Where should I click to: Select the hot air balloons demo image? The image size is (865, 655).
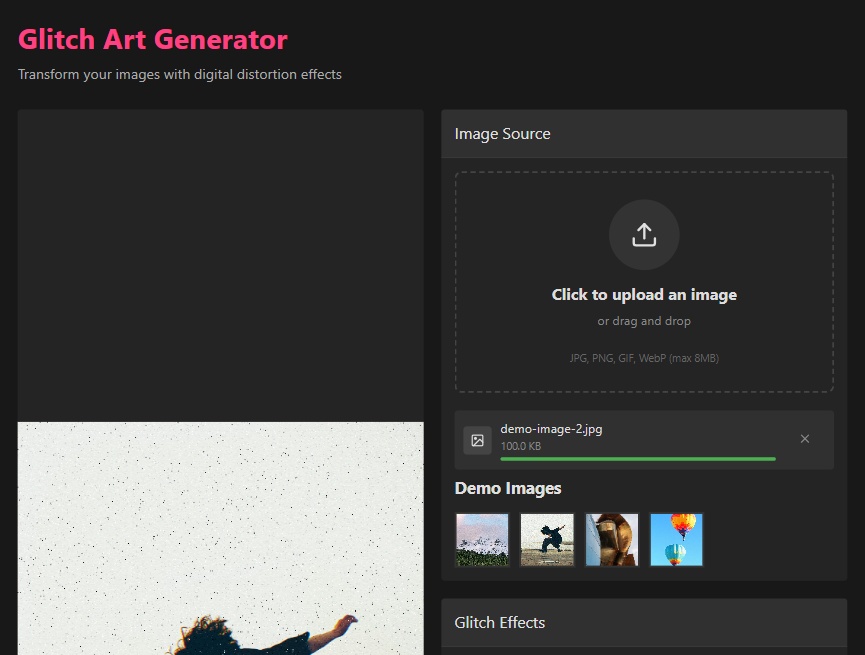(x=676, y=540)
